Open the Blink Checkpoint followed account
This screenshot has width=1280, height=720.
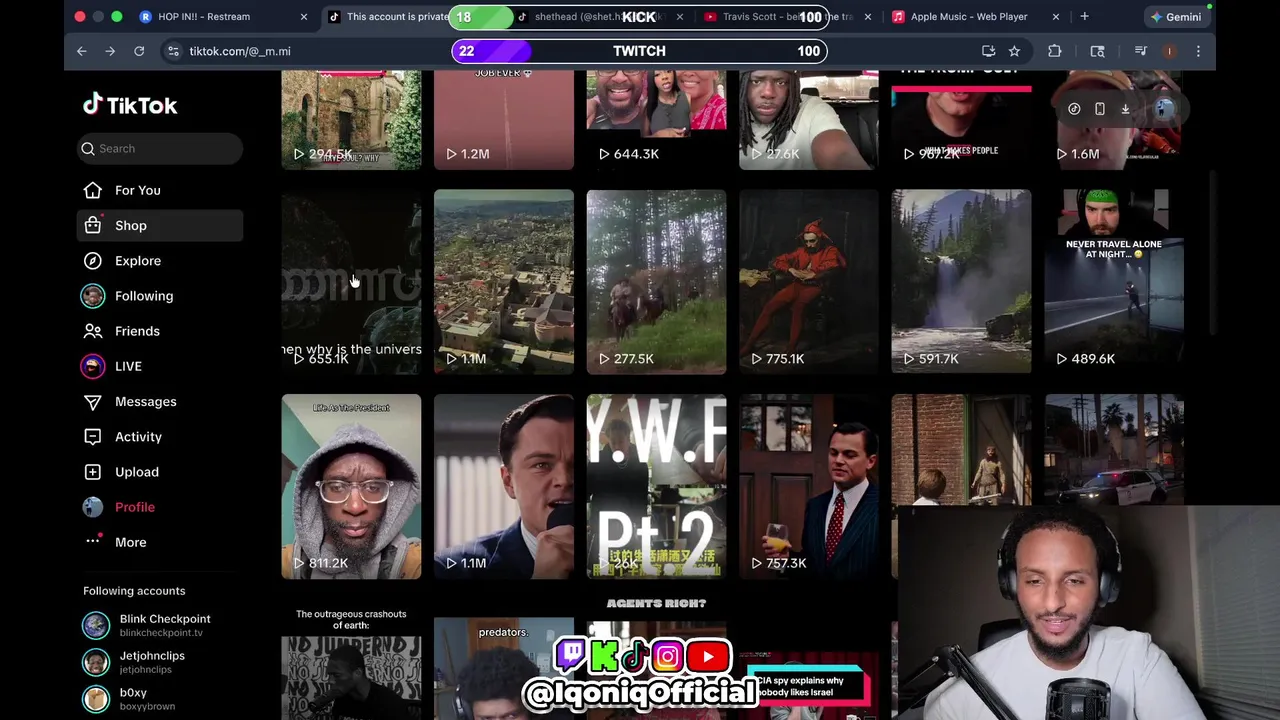coord(160,625)
